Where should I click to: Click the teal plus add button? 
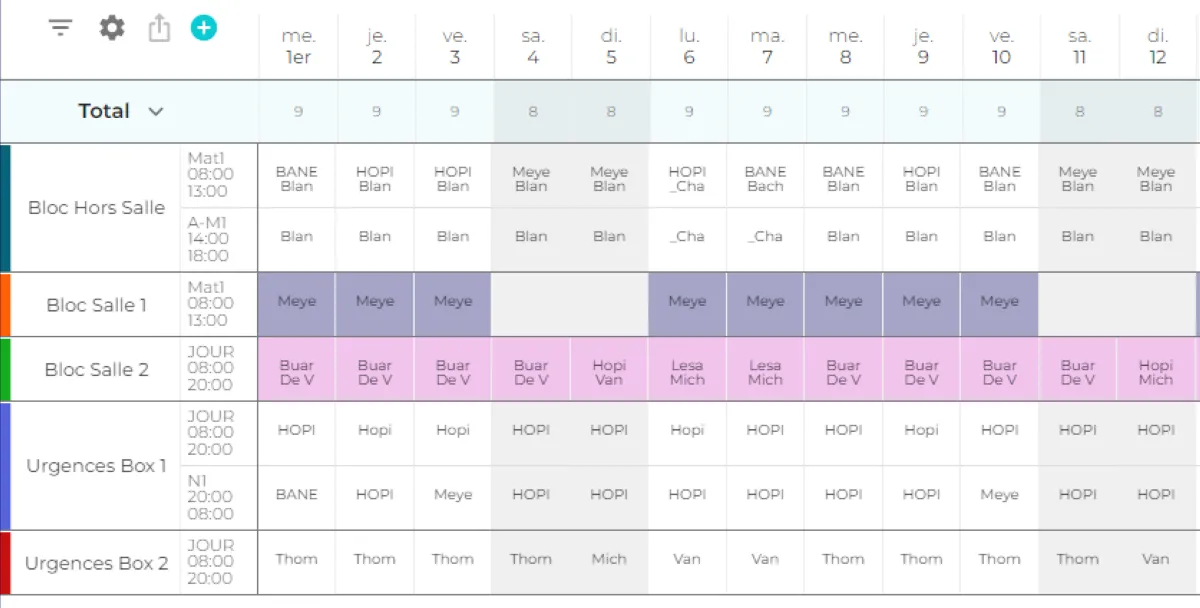204,28
